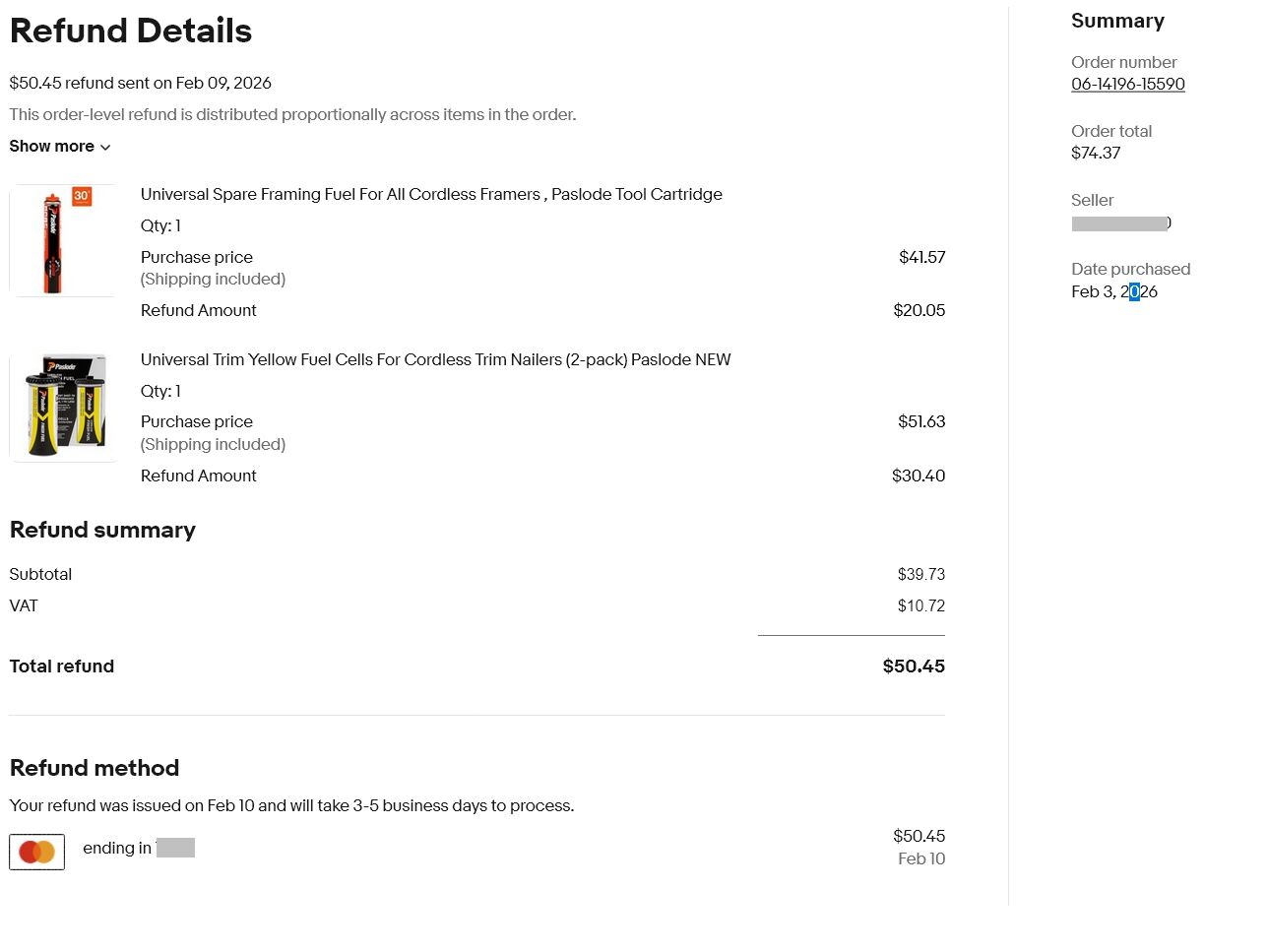Image resolution: width=1268 pixels, height=952 pixels.
Task: Open the Universal Spare Framing Fuel title
Action: [431, 195]
